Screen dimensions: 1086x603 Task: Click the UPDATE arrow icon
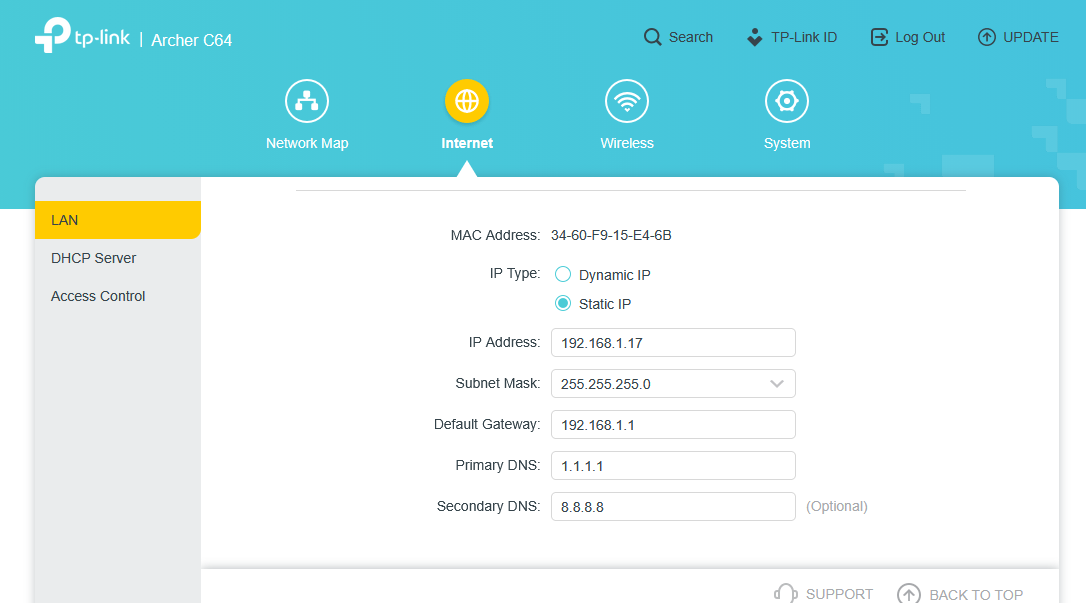pos(986,37)
